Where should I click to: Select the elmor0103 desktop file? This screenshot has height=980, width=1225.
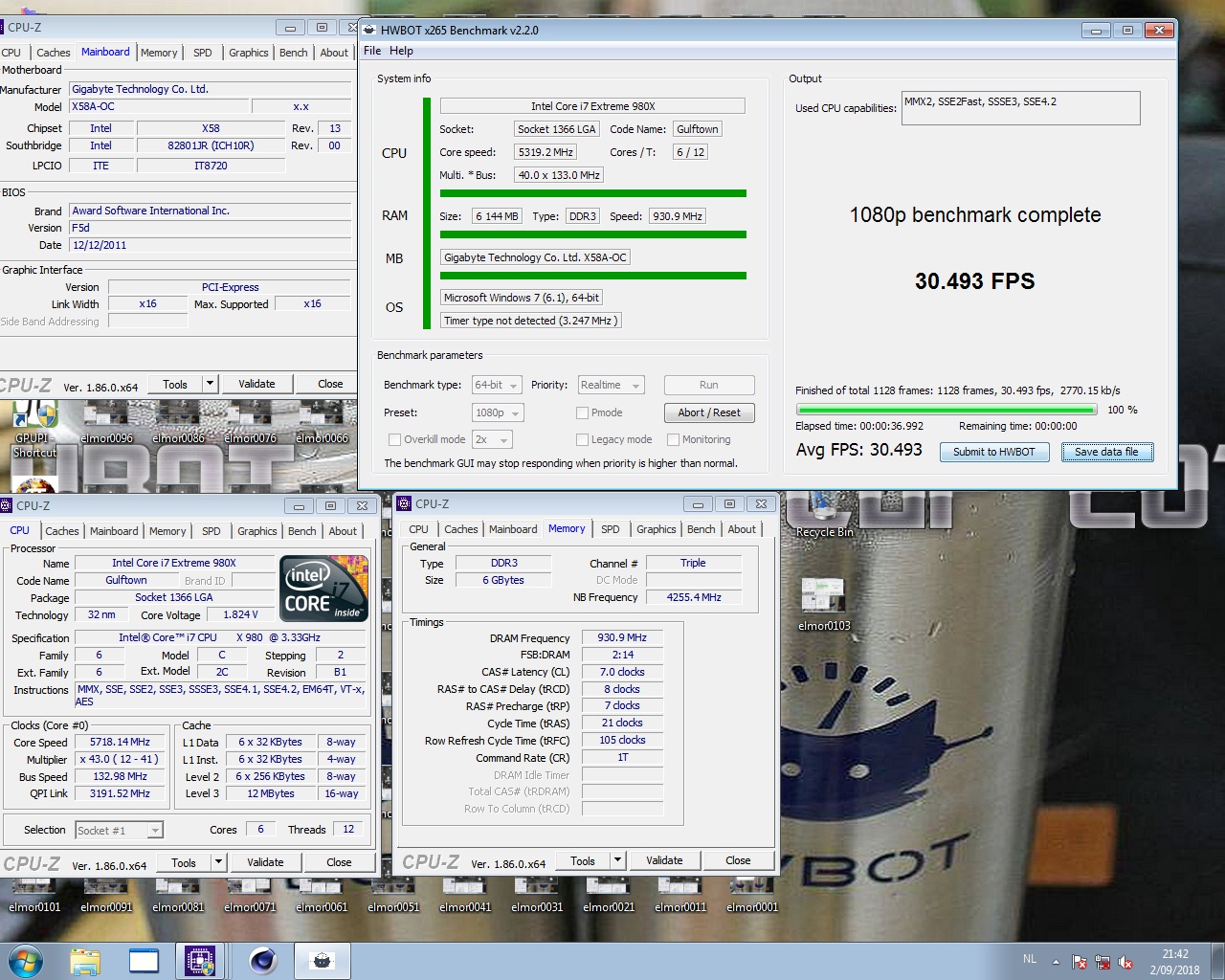click(x=824, y=605)
